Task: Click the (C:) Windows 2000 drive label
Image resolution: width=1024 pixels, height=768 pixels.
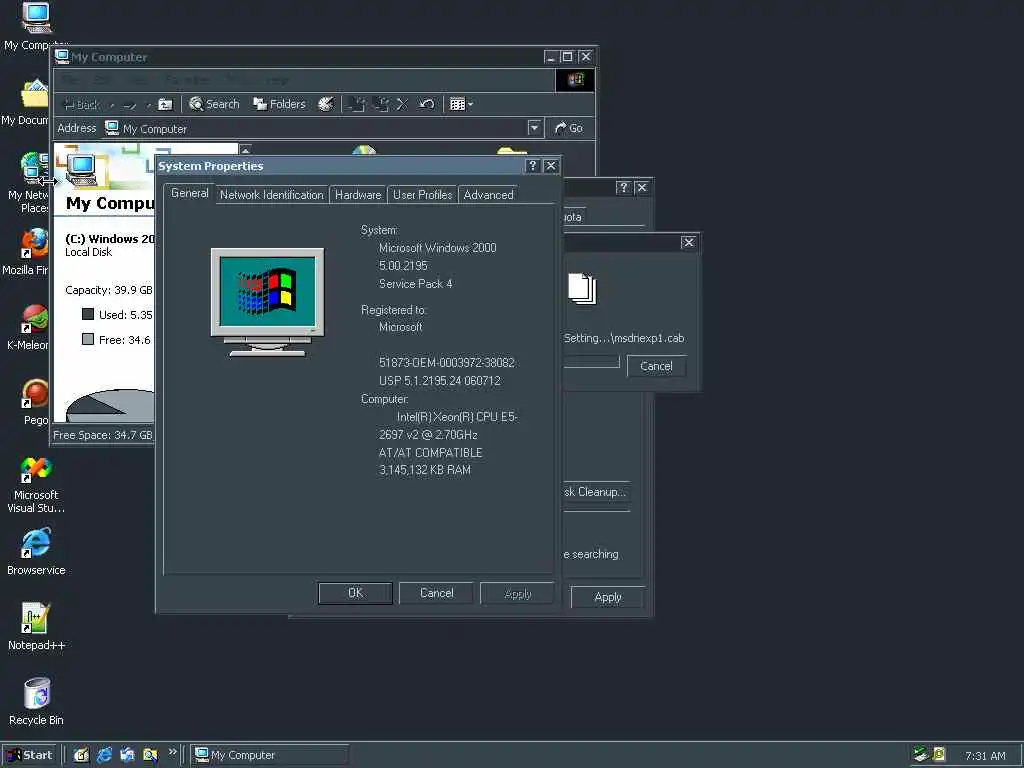Action: click(110, 238)
